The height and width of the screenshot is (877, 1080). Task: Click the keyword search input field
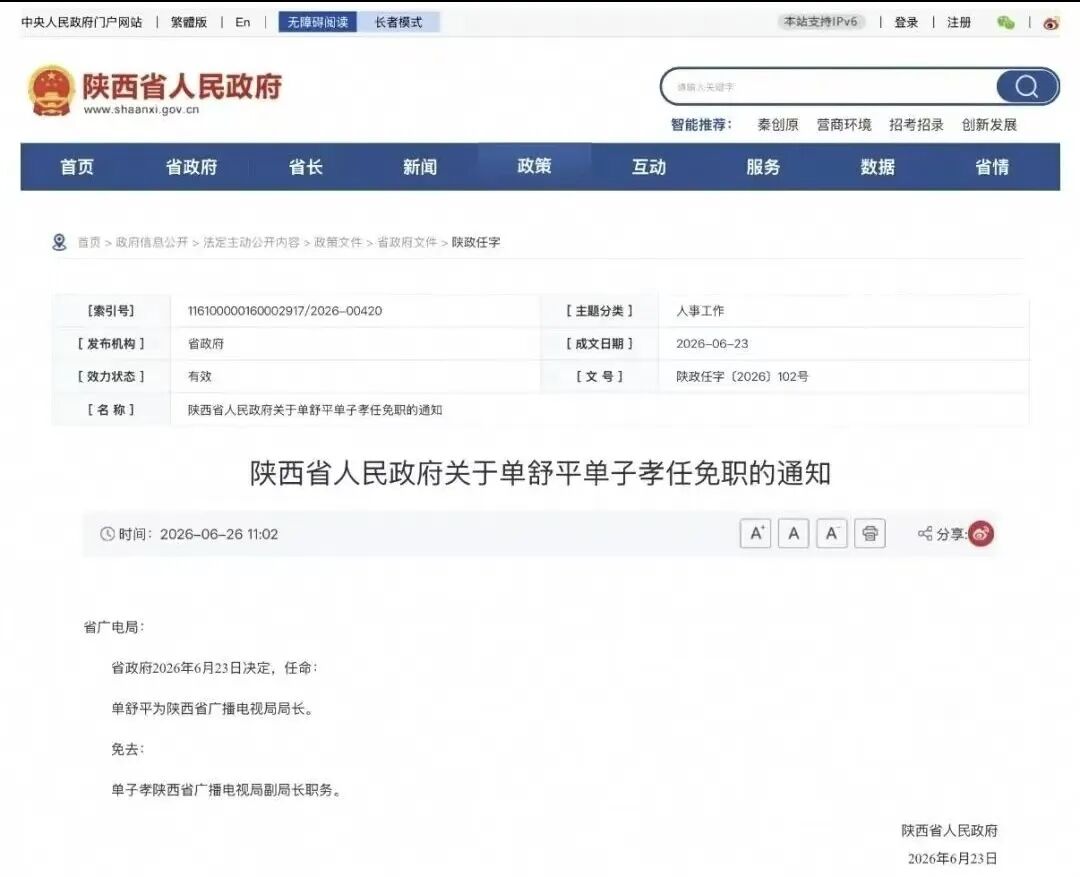tap(830, 87)
